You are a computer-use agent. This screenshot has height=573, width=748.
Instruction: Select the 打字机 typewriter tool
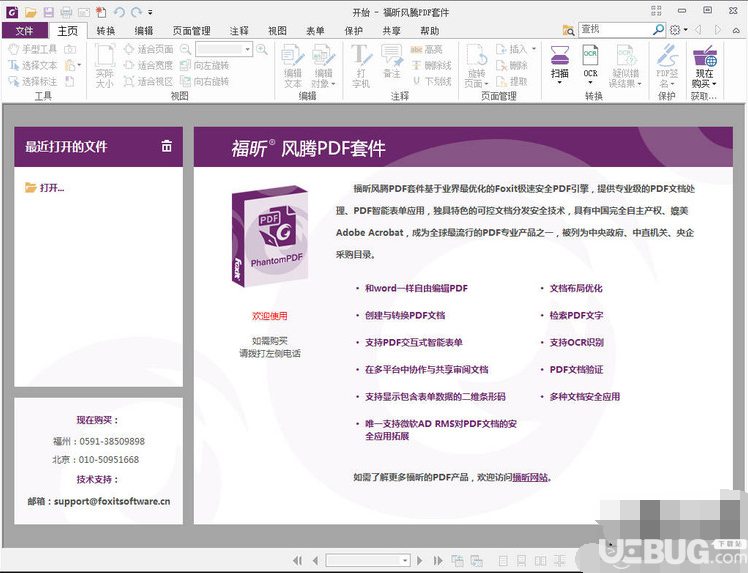[x=361, y=66]
